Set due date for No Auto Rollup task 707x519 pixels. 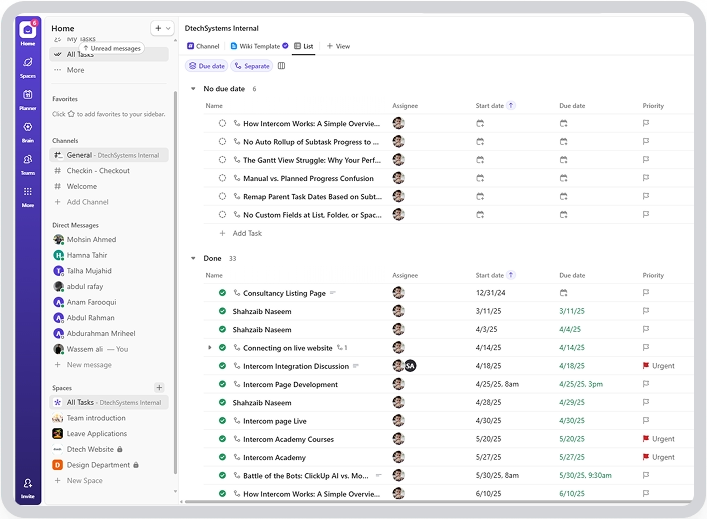point(564,142)
